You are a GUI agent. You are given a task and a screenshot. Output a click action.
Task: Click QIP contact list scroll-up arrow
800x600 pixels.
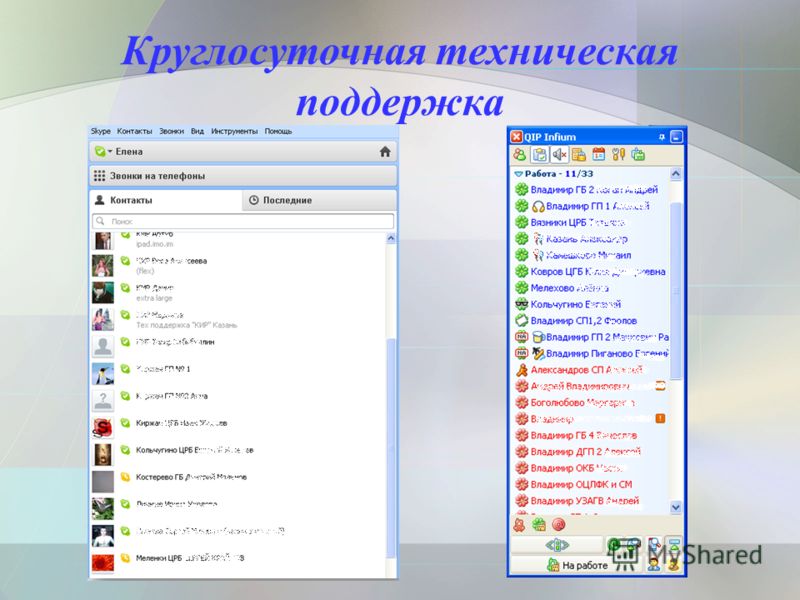(676, 174)
